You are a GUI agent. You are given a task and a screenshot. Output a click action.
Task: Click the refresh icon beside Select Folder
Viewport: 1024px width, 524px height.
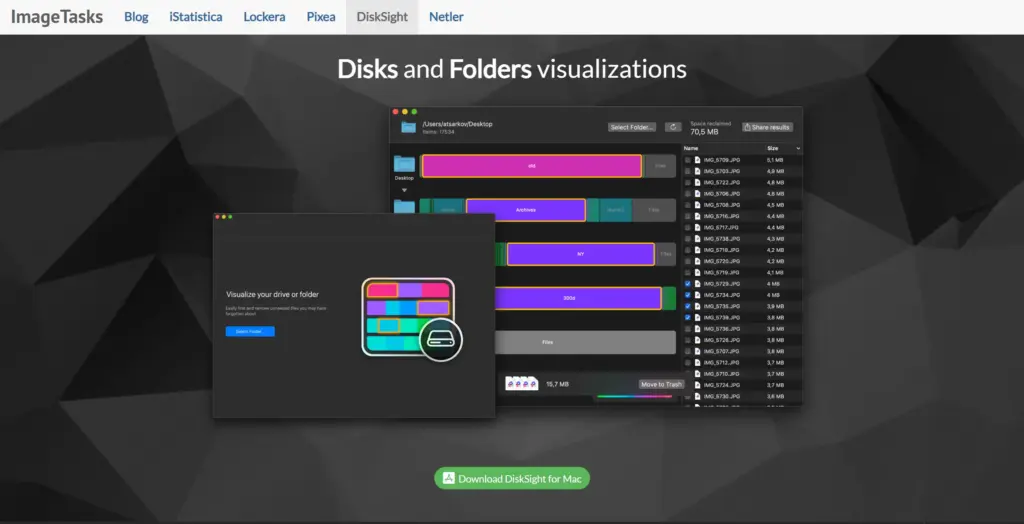pos(674,127)
